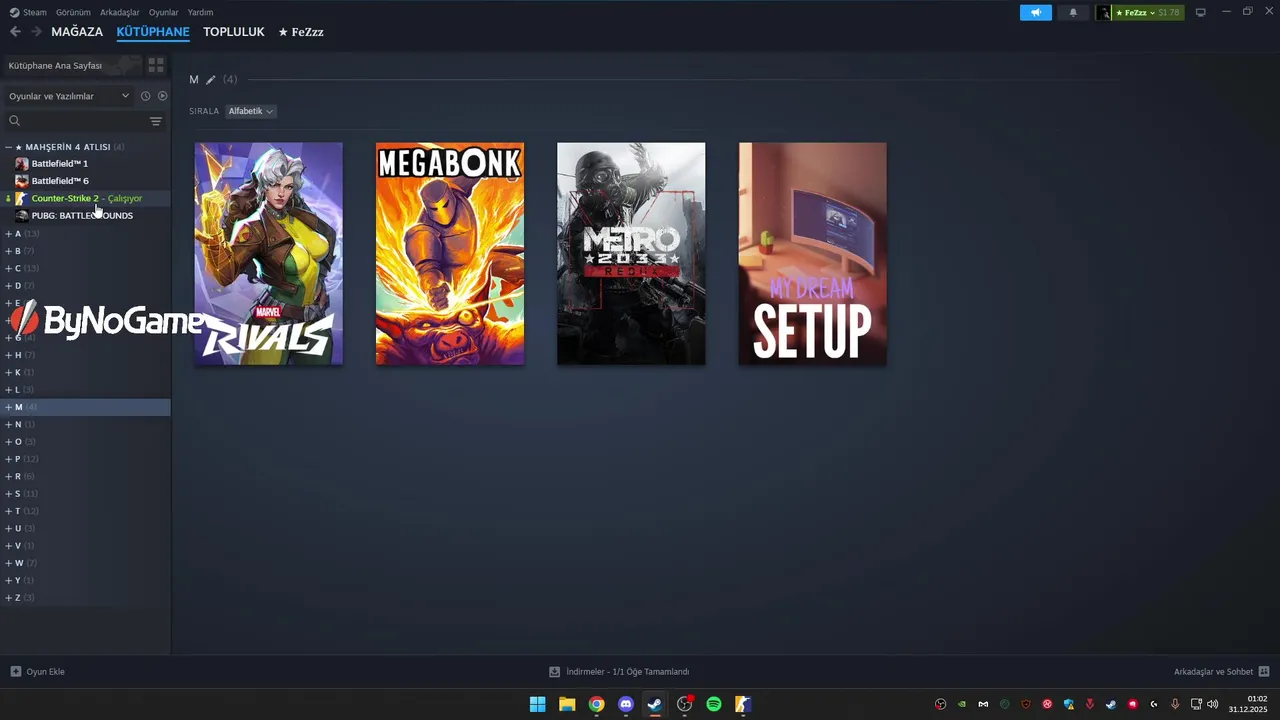The height and width of the screenshot is (720, 1280).
Task: Expand the P category
Action: pyautogui.click(x=8, y=459)
